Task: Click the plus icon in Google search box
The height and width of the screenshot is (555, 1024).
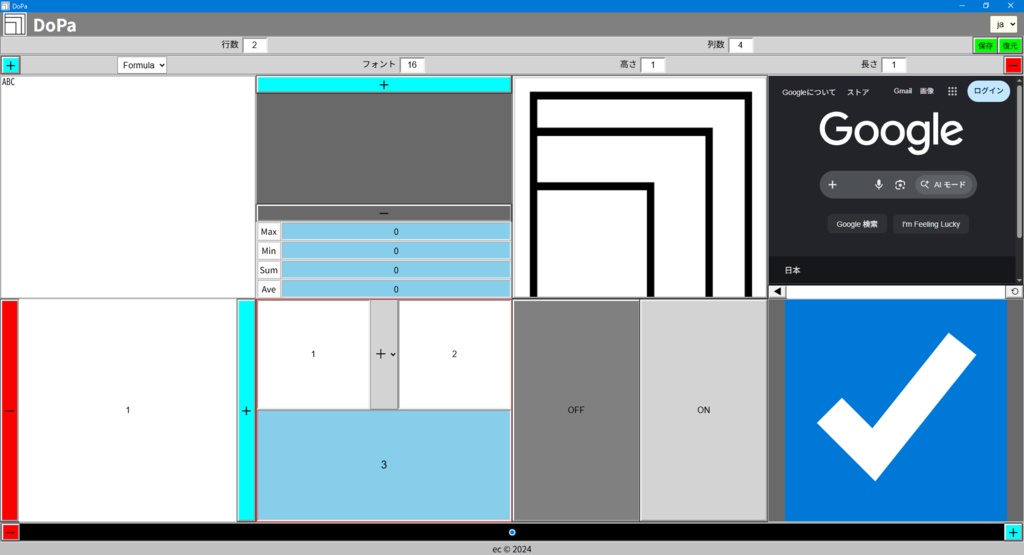Action: click(x=832, y=185)
